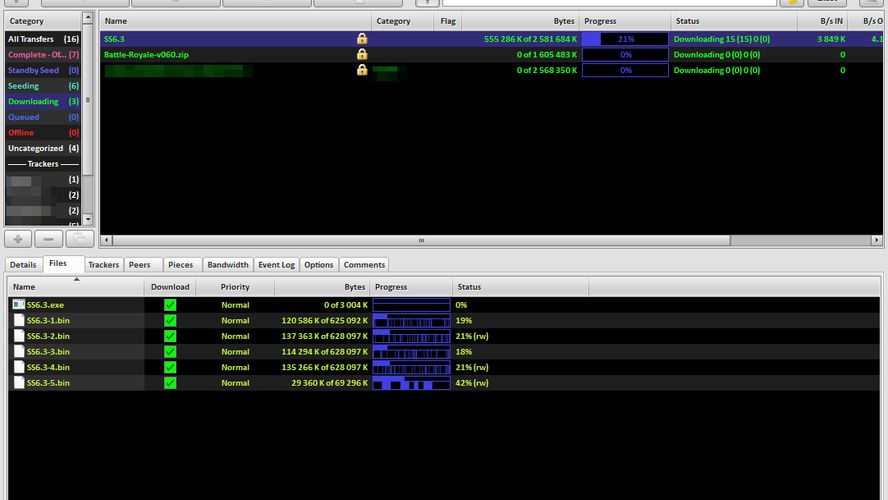Click the SS6.3-5.bin document icon
Image resolution: width=888 pixels, height=500 pixels.
click(x=19, y=383)
